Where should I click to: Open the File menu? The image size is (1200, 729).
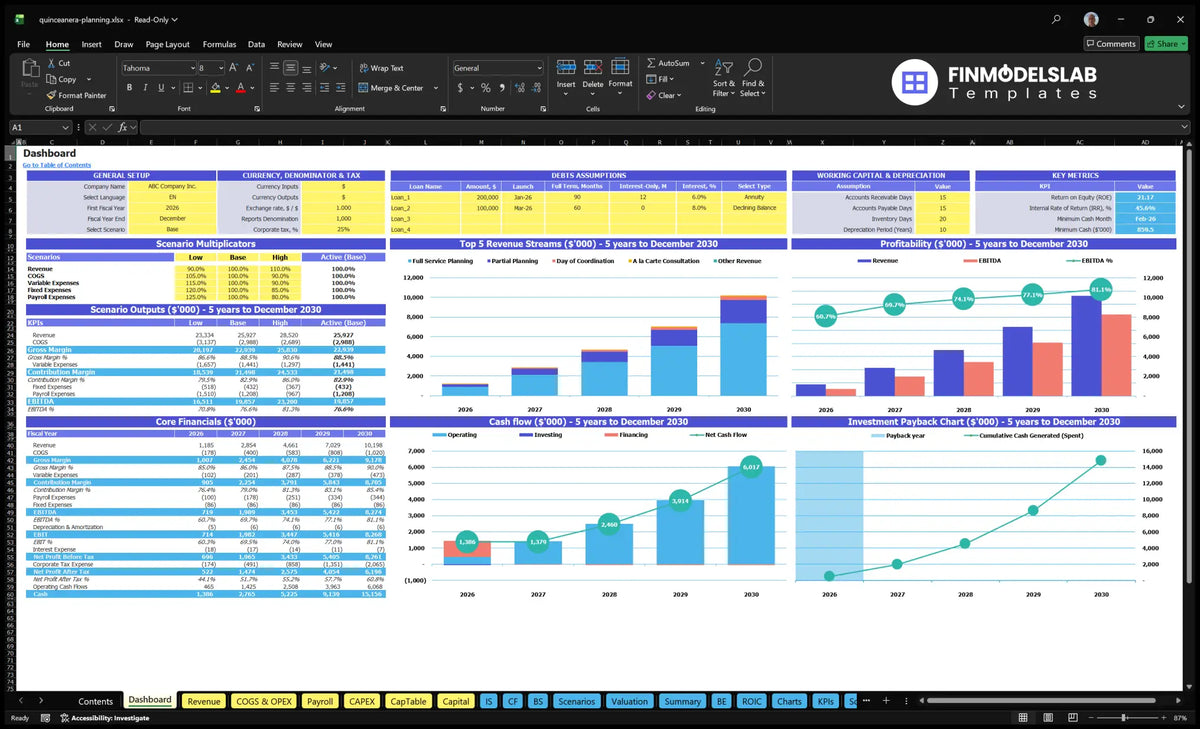(23, 44)
